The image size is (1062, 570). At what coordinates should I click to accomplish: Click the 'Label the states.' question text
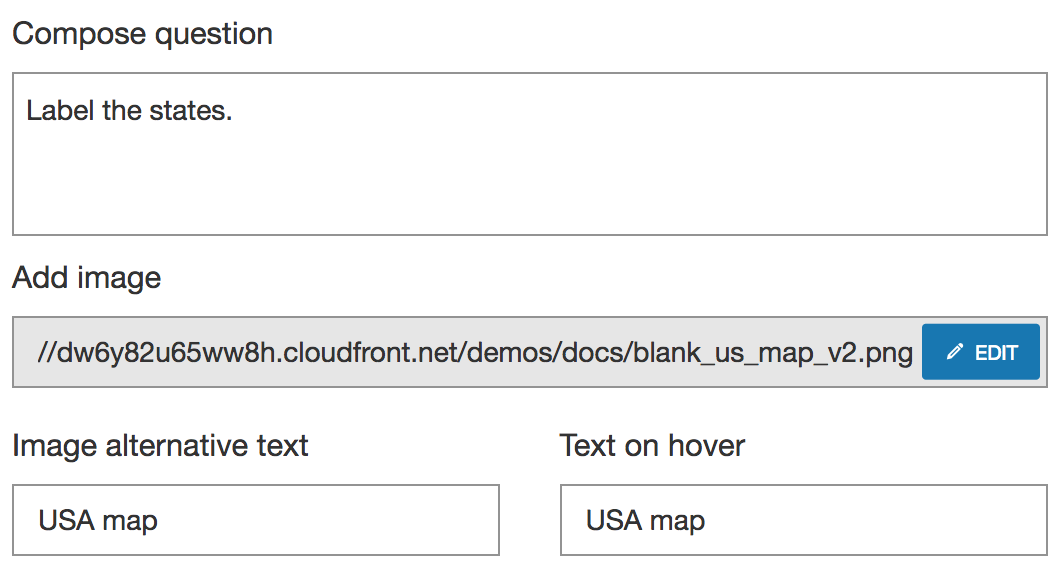129,110
